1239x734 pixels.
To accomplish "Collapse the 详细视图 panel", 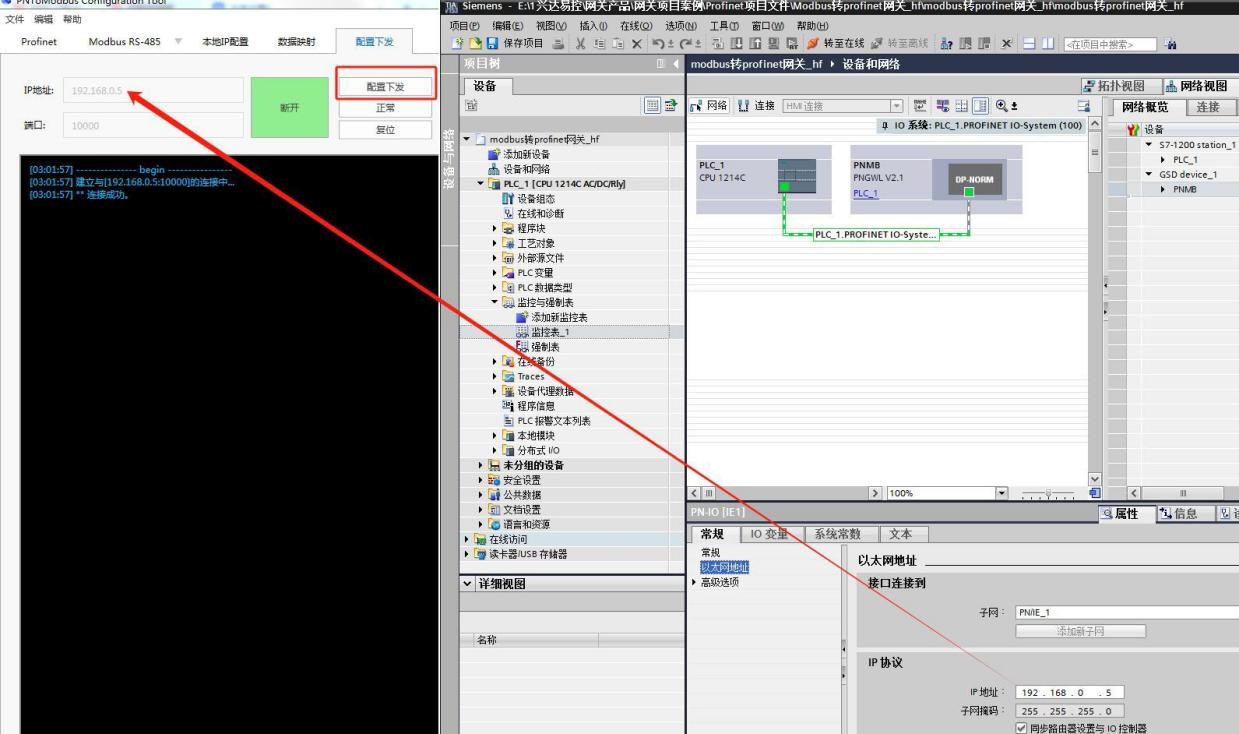I will point(467,584).
